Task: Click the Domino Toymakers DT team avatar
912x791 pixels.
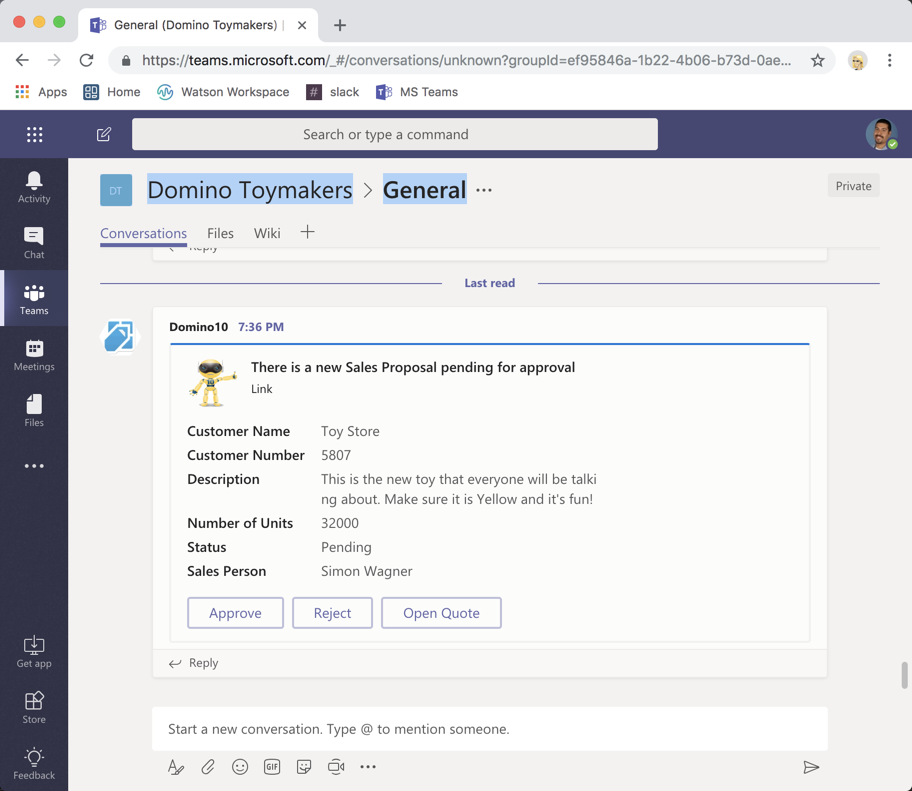Action: coord(116,190)
